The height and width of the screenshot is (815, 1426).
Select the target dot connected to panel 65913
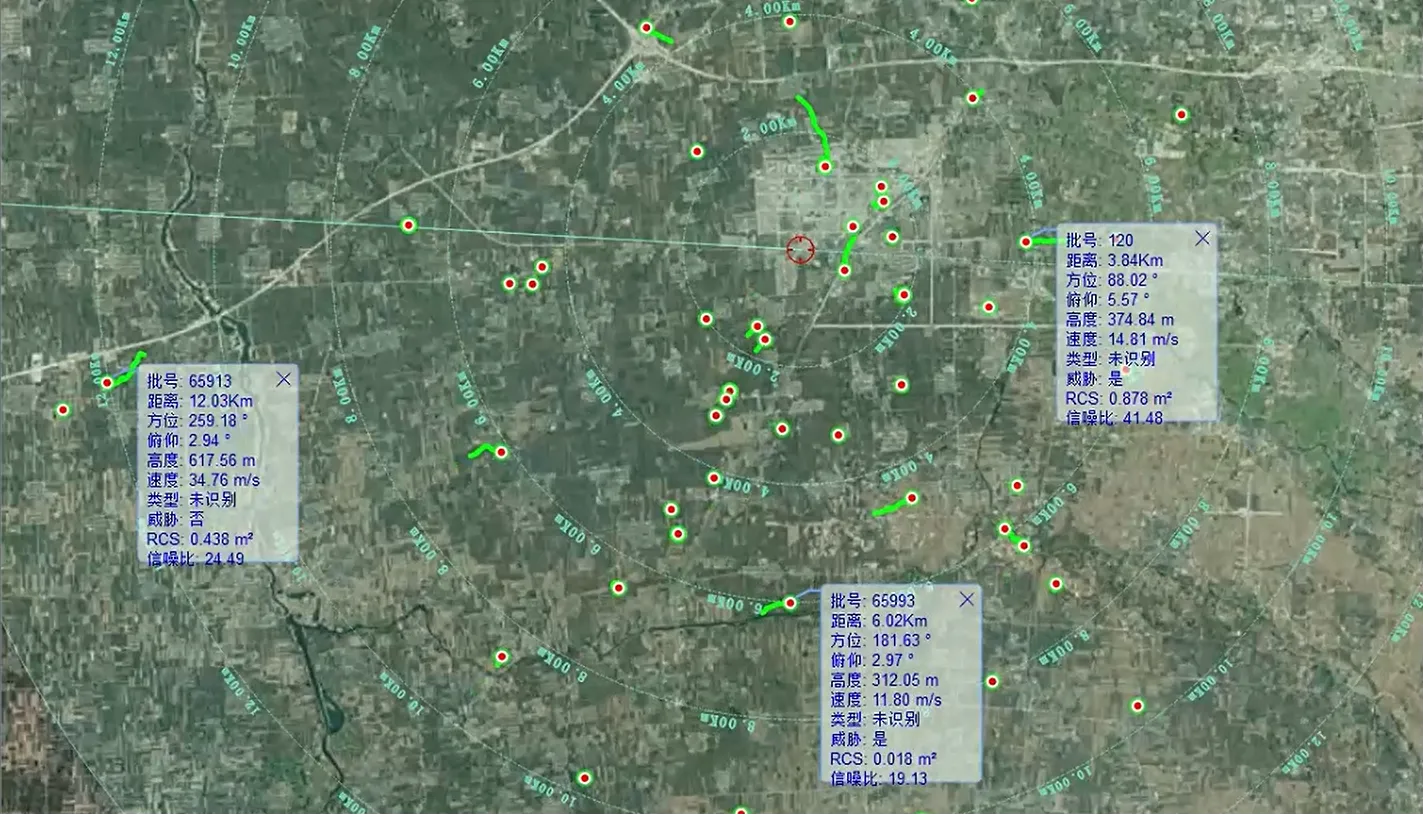coord(107,382)
